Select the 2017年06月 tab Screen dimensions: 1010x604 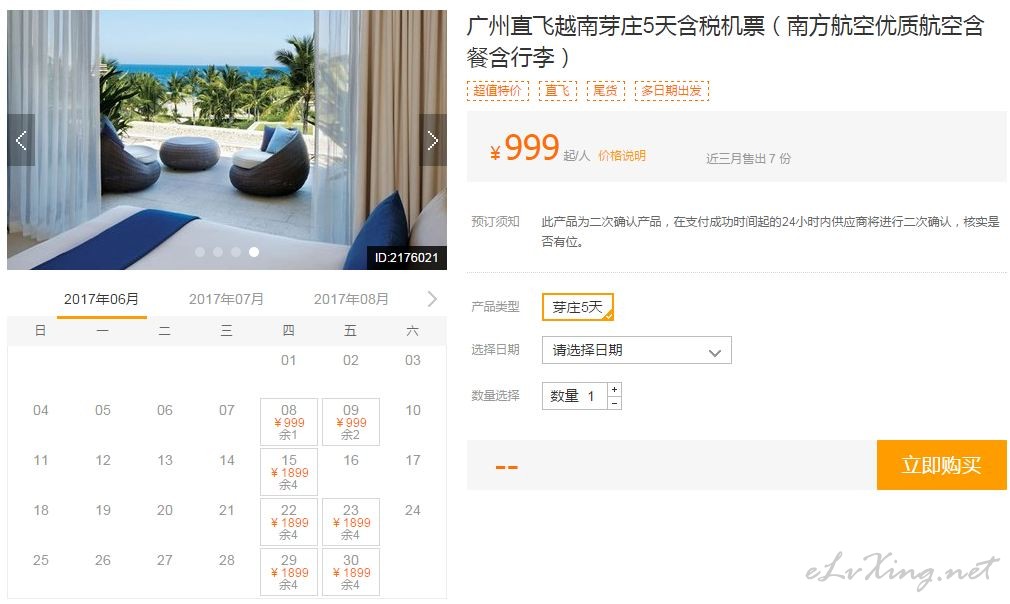coord(101,299)
